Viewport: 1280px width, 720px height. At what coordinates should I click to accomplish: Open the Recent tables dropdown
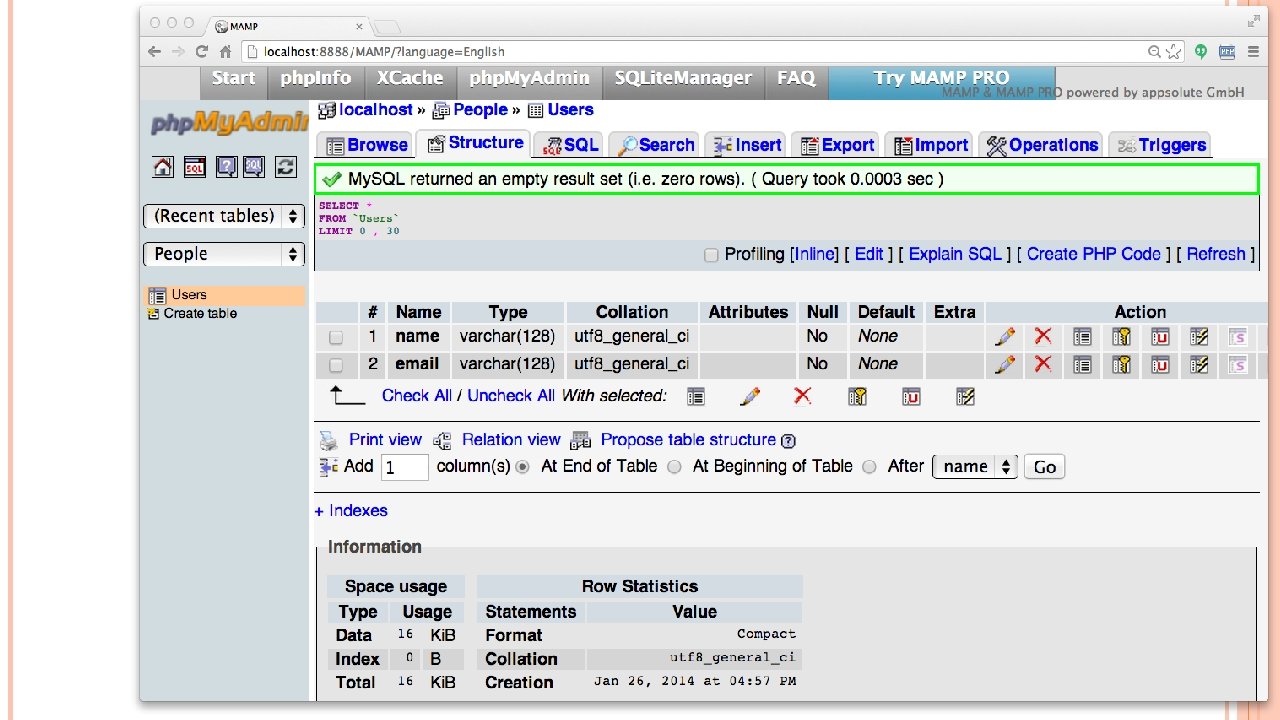coord(224,216)
